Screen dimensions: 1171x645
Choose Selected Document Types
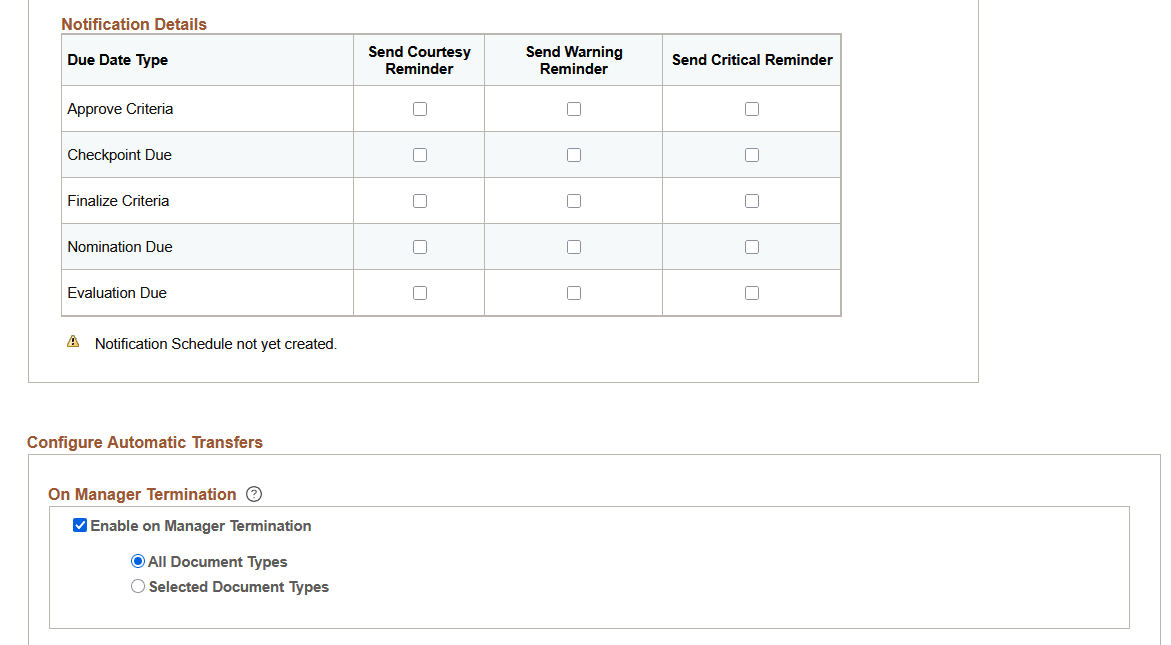click(x=138, y=586)
